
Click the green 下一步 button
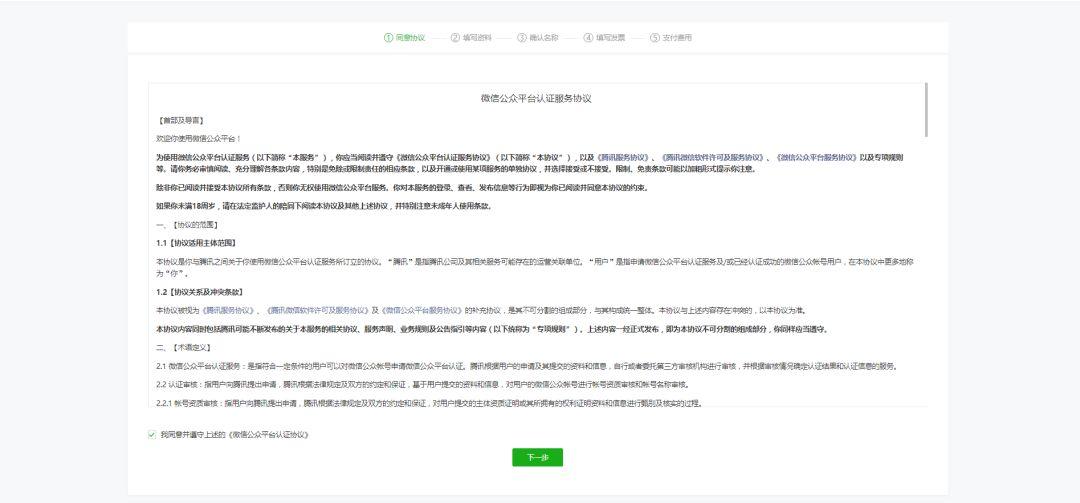(537, 458)
